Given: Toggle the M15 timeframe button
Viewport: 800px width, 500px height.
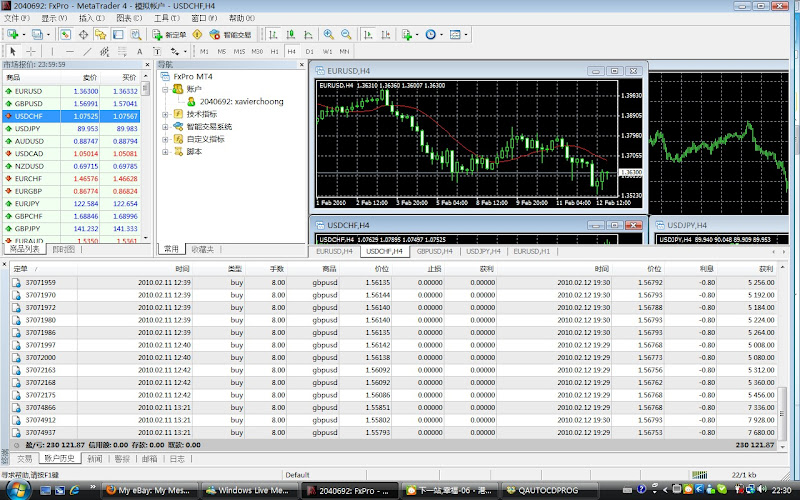Looking at the screenshot, I should [x=238, y=50].
